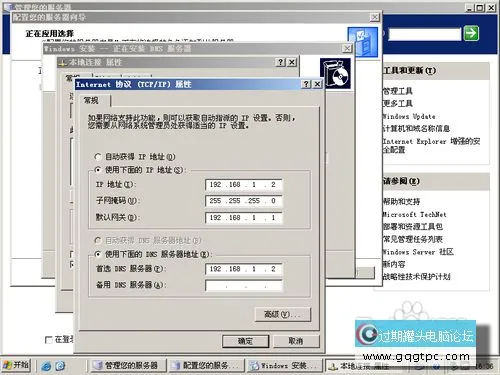Viewport: 500px width, 375px height.
Task: Click the 备用 DNS 服务器 field
Action: (244, 286)
